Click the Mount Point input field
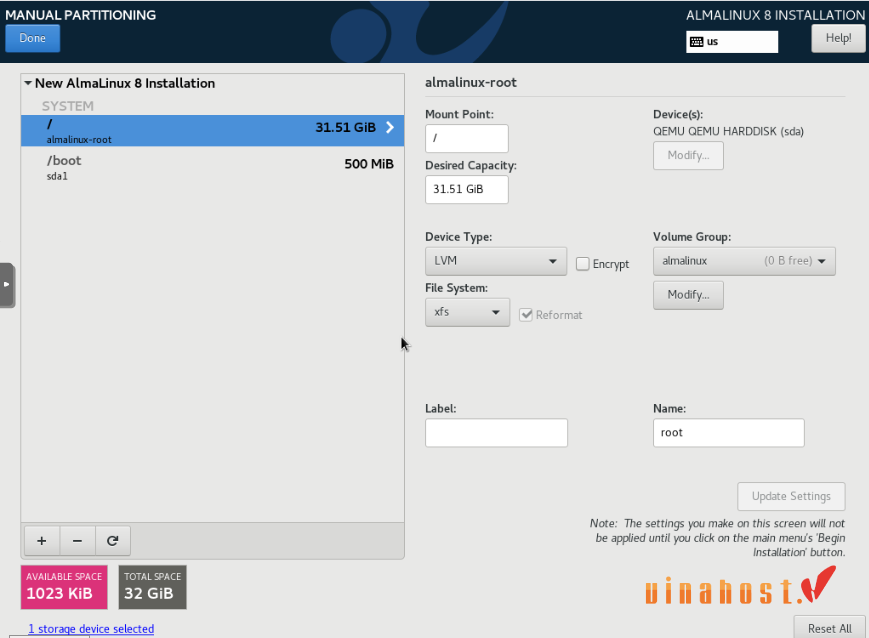Image resolution: width=869 pixels, height=638 pixels. [x=466, y=138]
